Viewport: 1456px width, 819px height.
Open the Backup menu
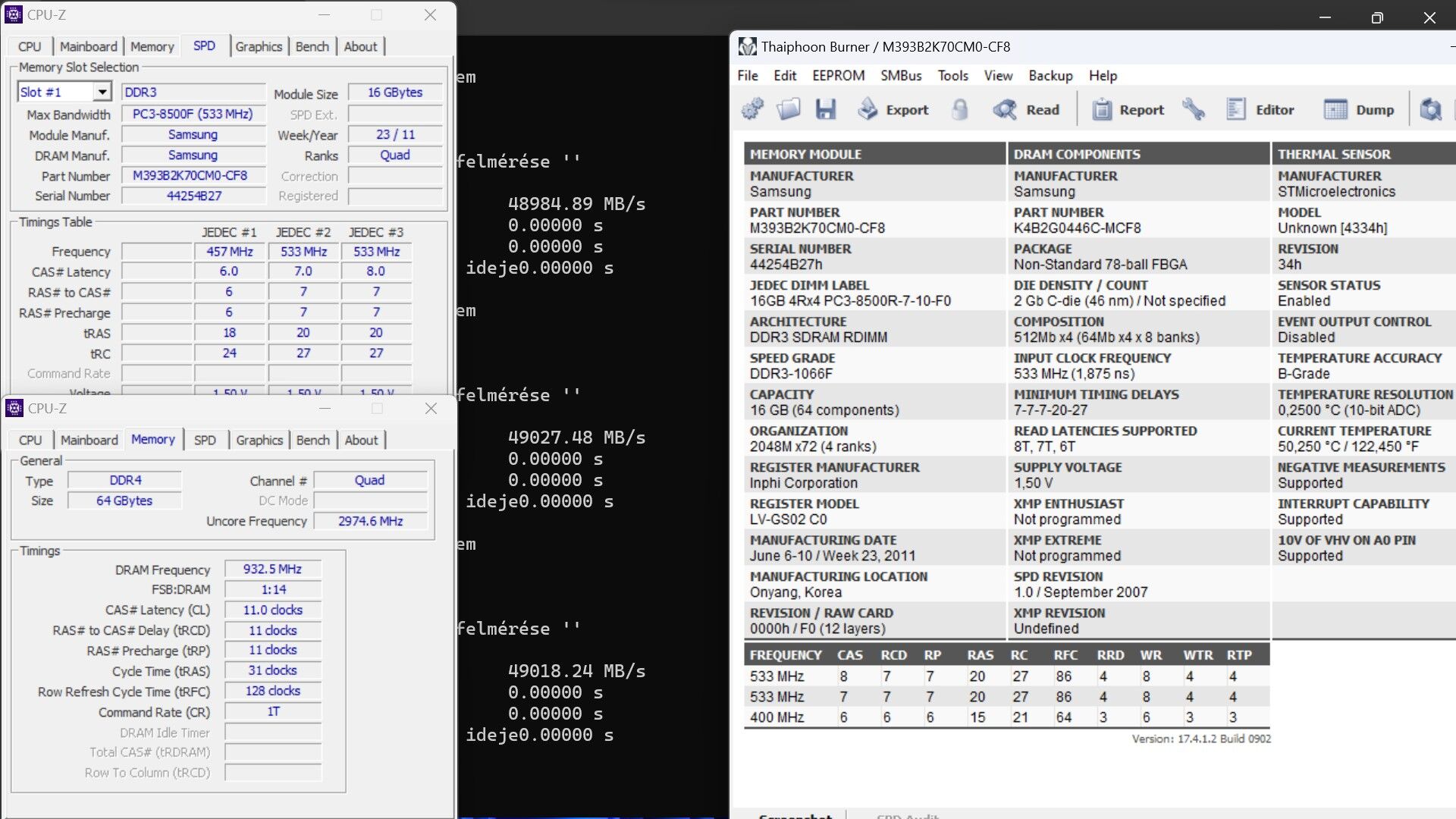click(x=1050, y=76)
